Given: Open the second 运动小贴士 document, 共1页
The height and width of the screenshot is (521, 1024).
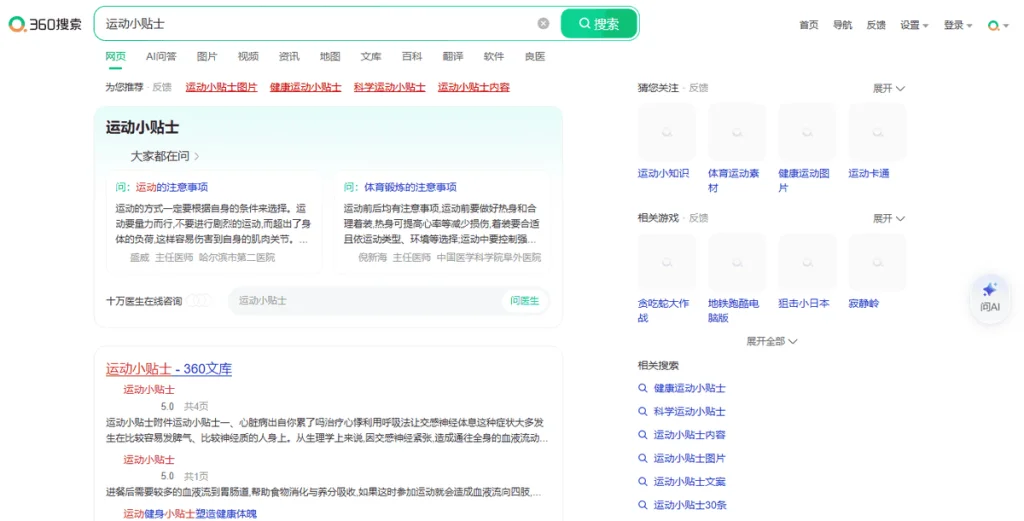Looking at the screenshot, I should (x=149, y=460).
